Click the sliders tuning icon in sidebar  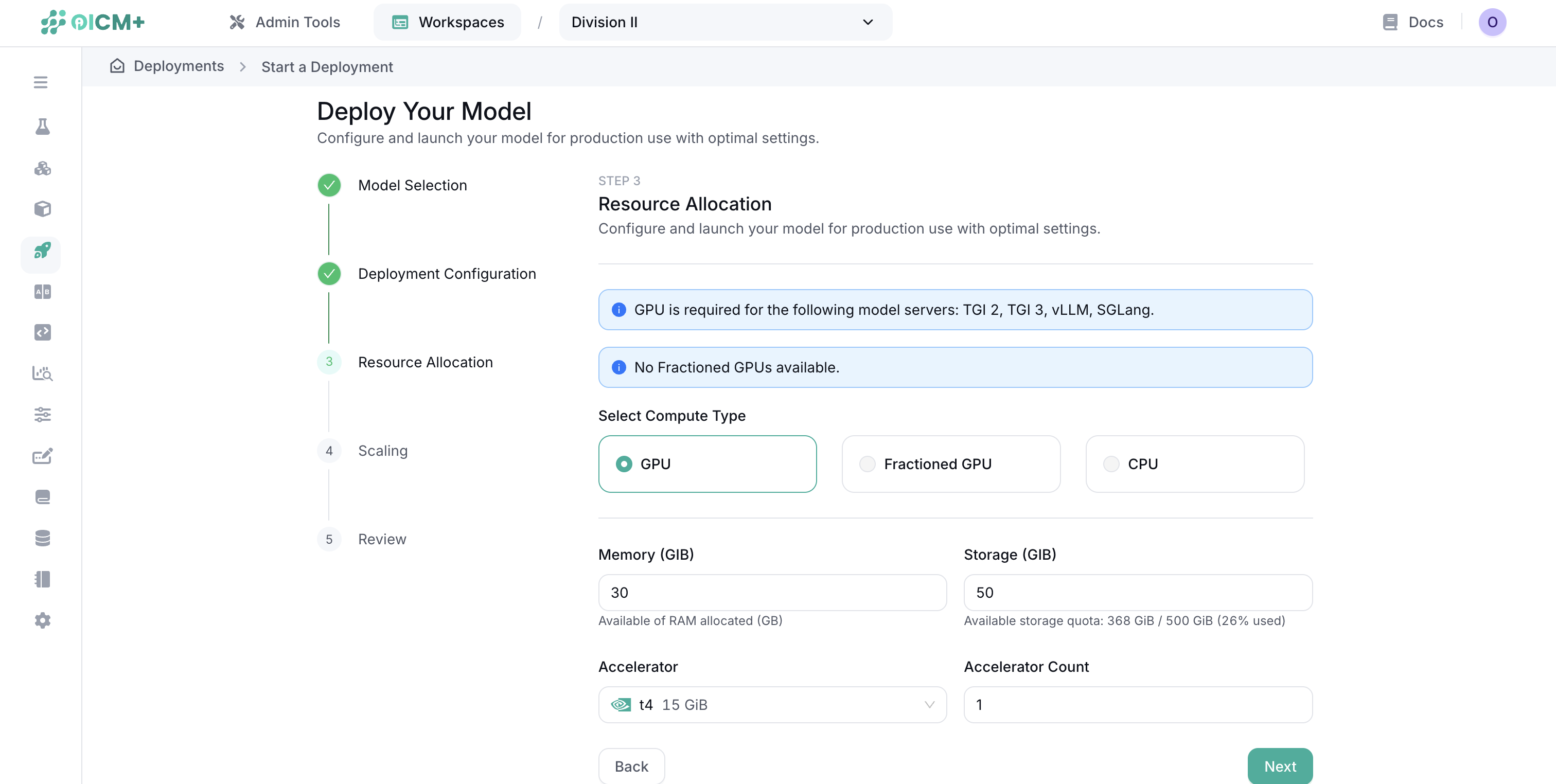42,415
